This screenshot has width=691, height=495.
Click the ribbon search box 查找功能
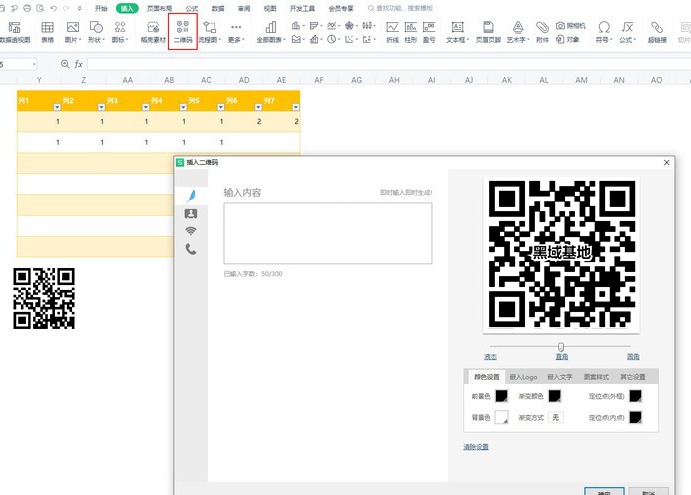400,8
